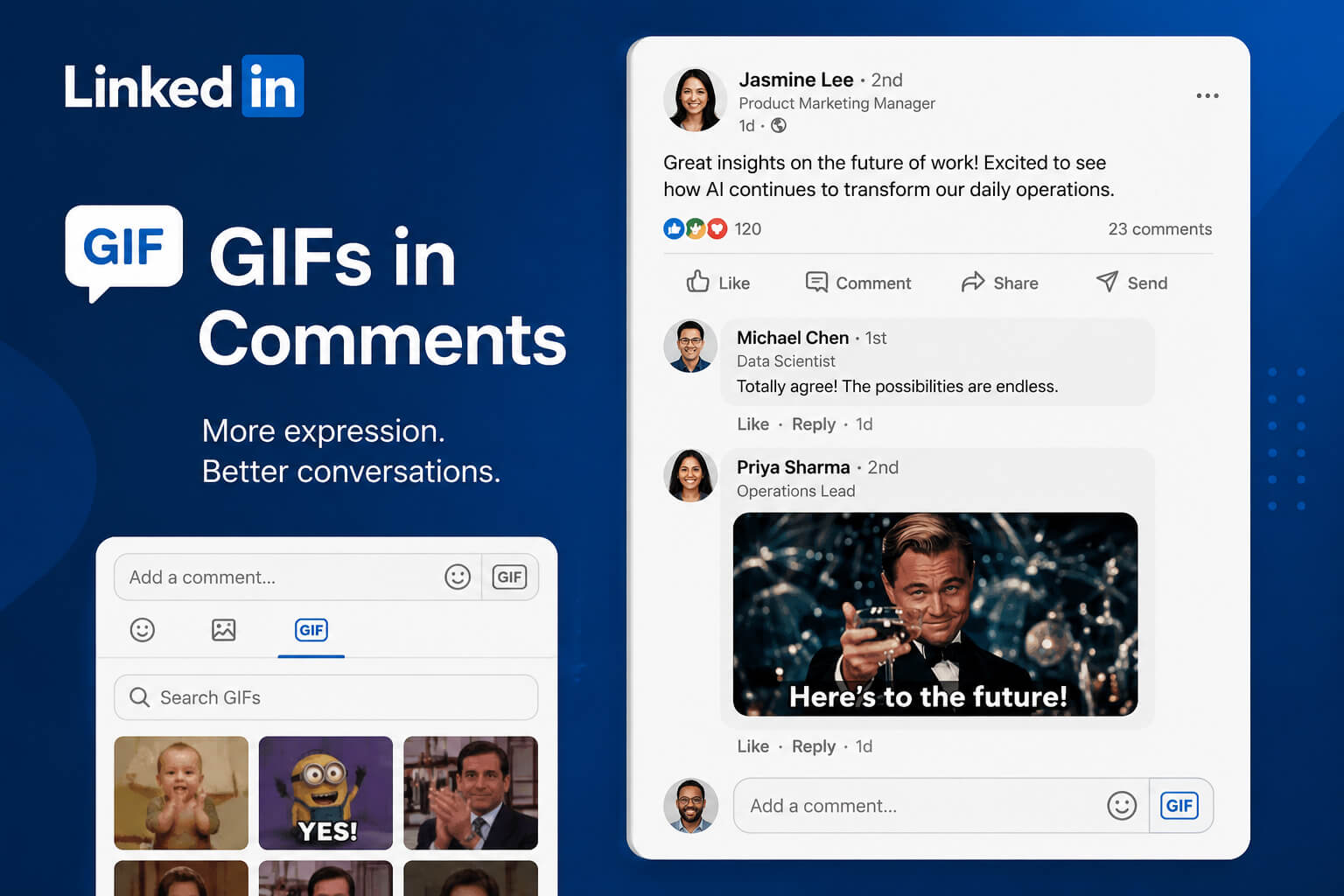Send the post via the Send button
The height and width of the screenshot is (896, 1344).
pyautogui.click(x=1131, y=282)
